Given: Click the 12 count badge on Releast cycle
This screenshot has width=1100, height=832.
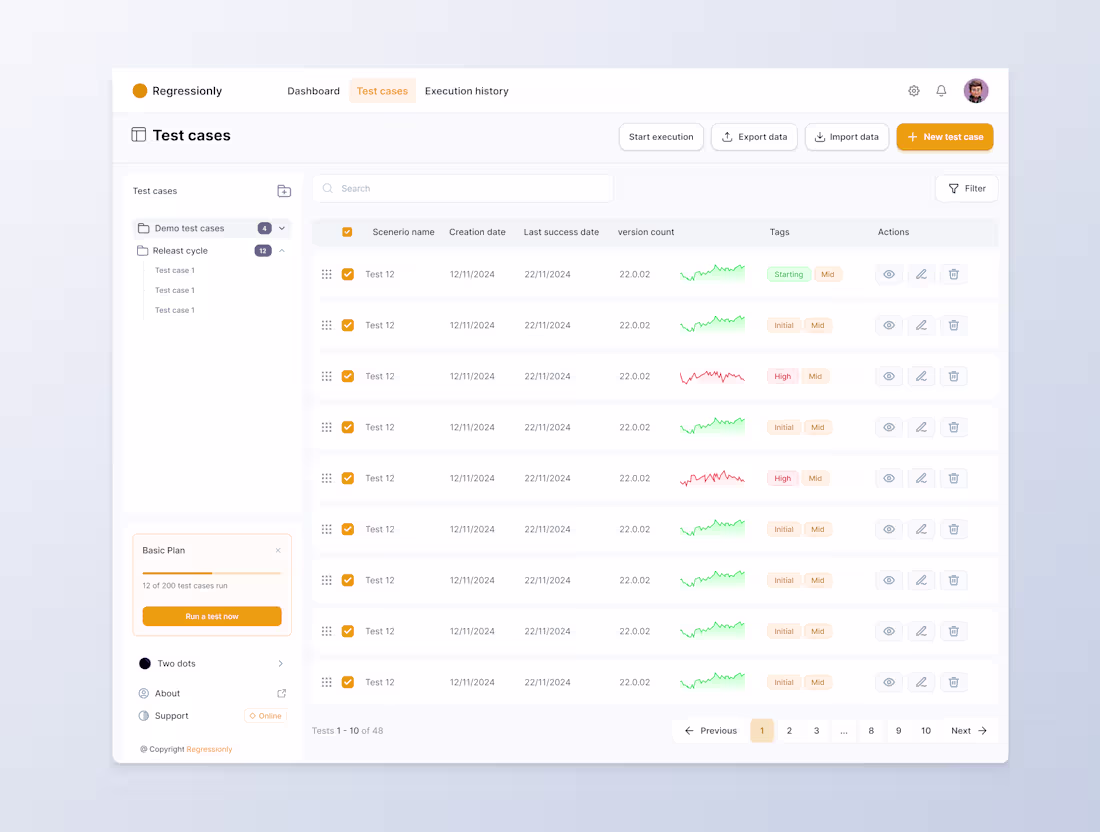Looking at the screenshot, I should (x=263, y=250).
